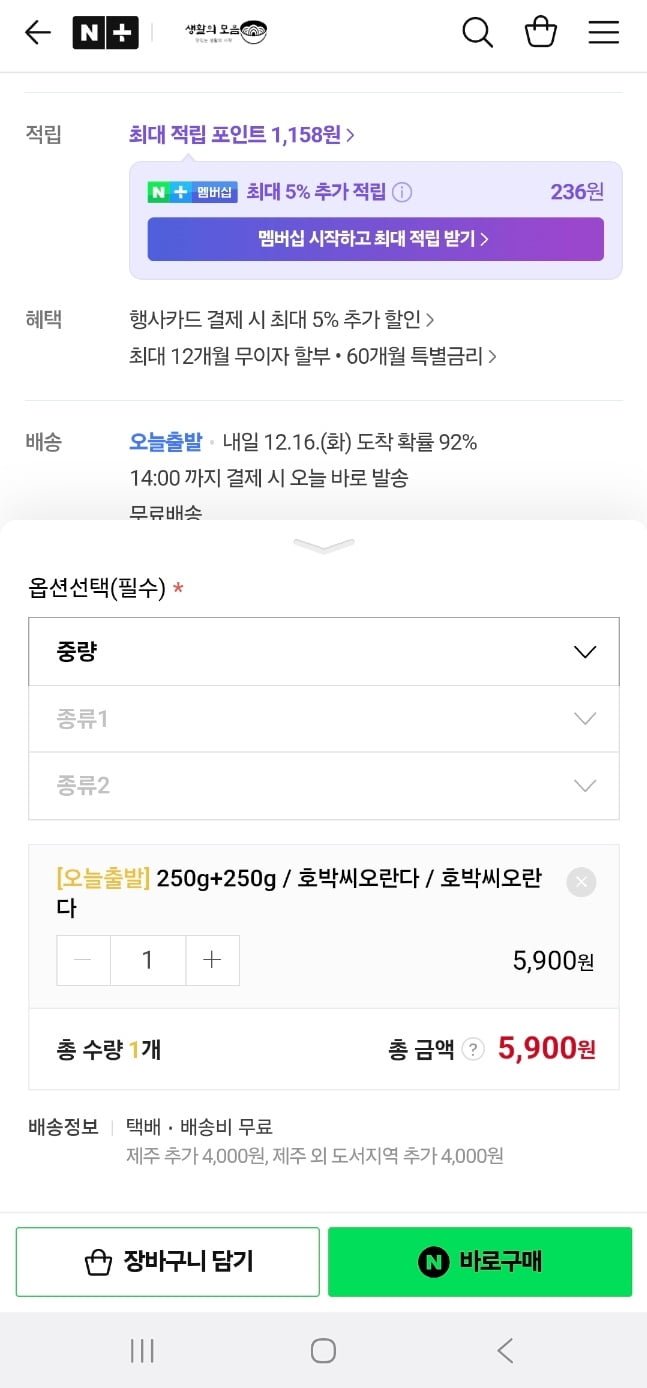The image size is (647, 1388).
Task: Open the 종류1 dropdown
Action: click(324, 719)
